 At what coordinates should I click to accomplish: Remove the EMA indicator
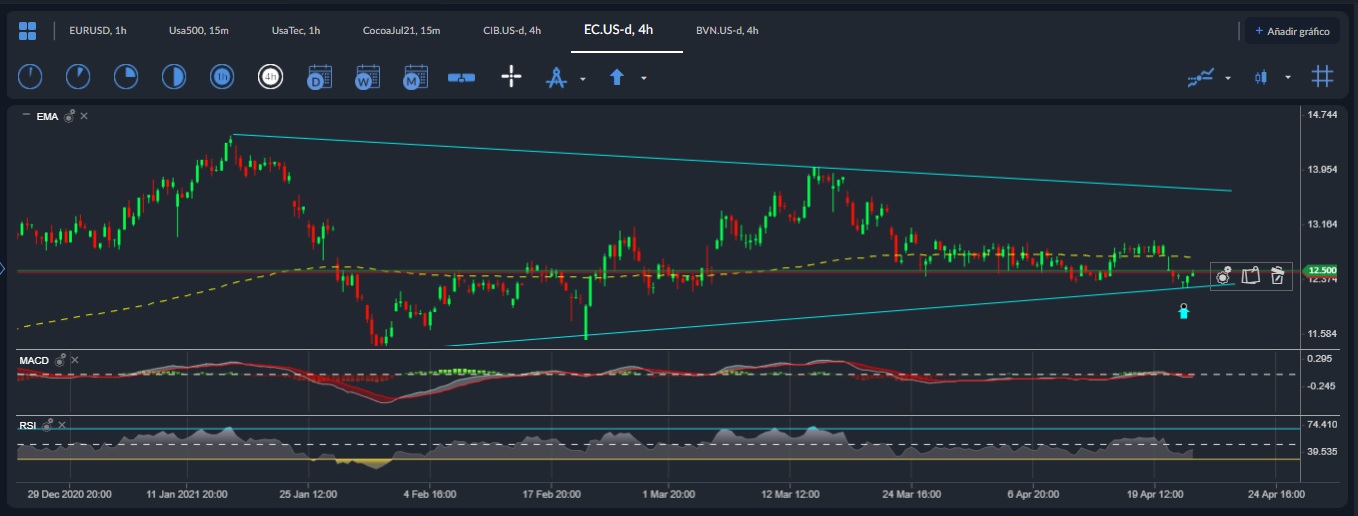[84, 116]
